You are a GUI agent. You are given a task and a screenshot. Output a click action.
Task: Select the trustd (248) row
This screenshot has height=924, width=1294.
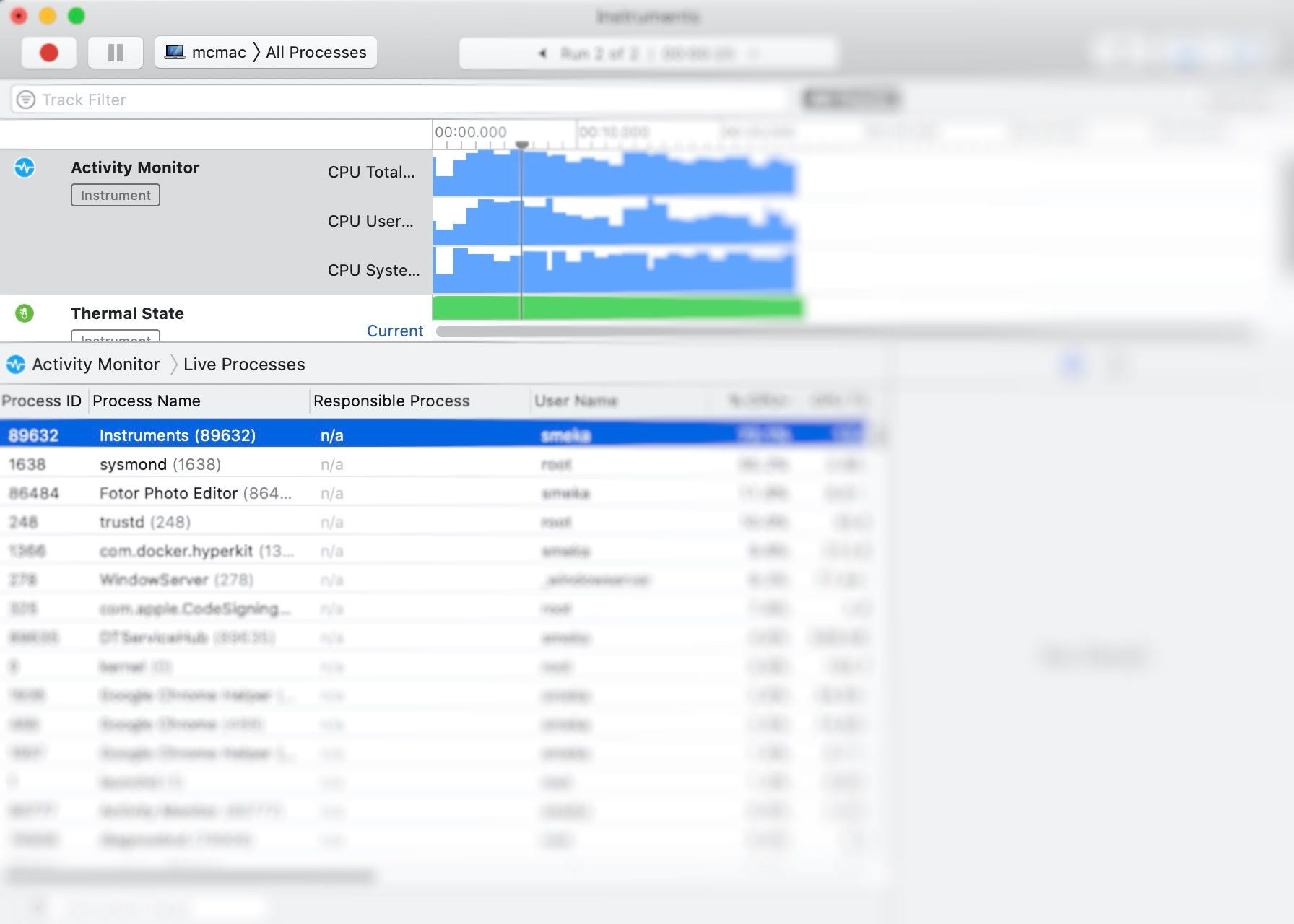click(433, 522)
